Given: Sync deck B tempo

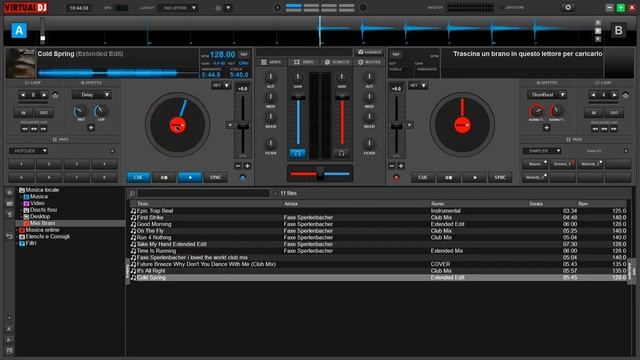Looking at the screenshot, I should (x=500, y=178).
